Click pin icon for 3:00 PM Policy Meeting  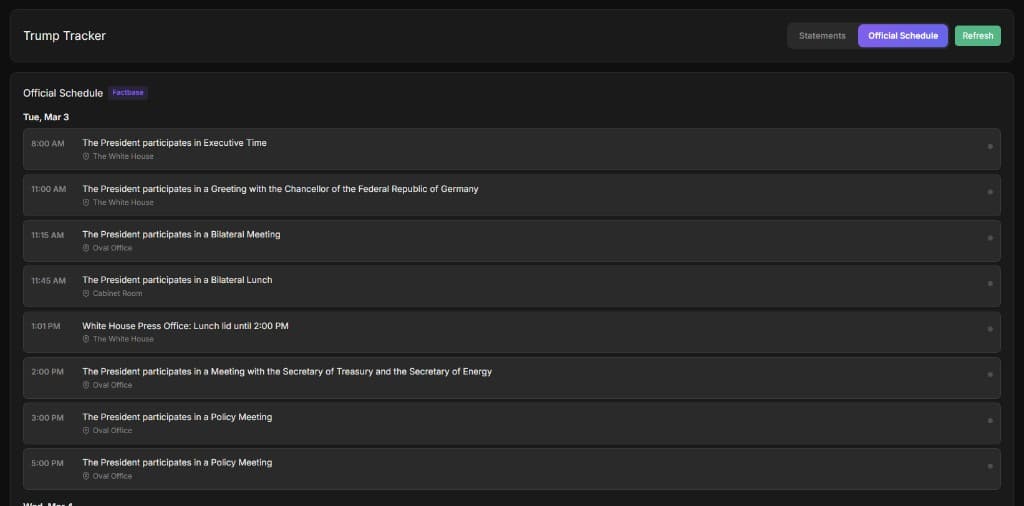coord(86,431)
